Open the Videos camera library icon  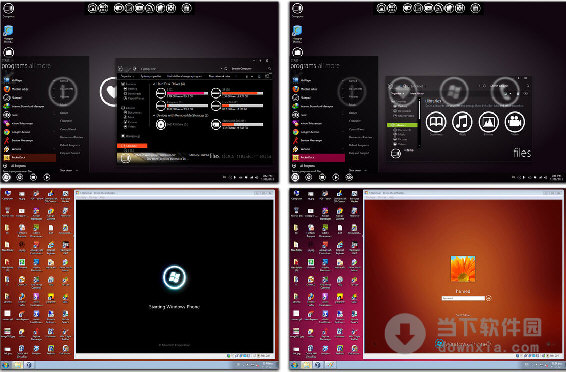[x=515, y=122]
